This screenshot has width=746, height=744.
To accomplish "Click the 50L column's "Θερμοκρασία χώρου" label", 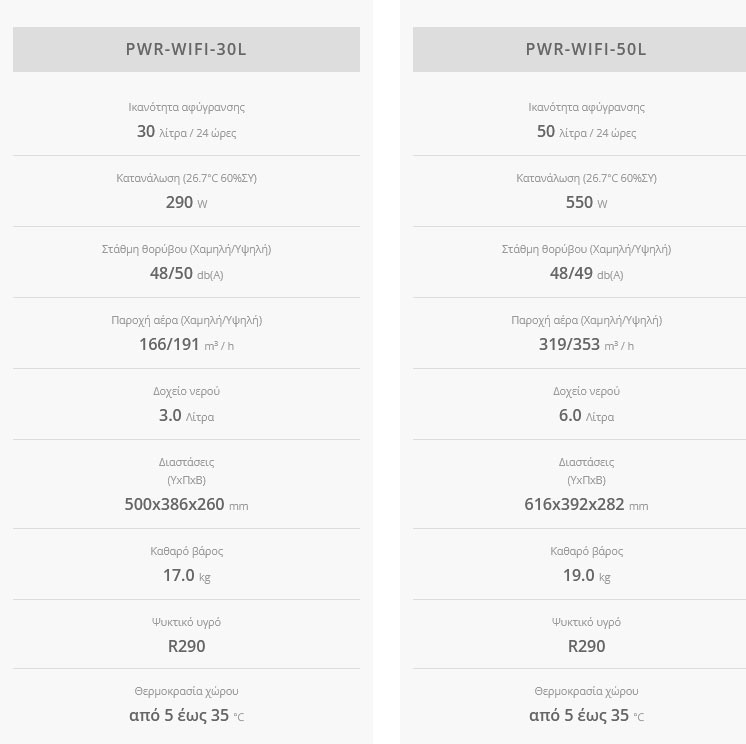I will click(x=586, y=691).
